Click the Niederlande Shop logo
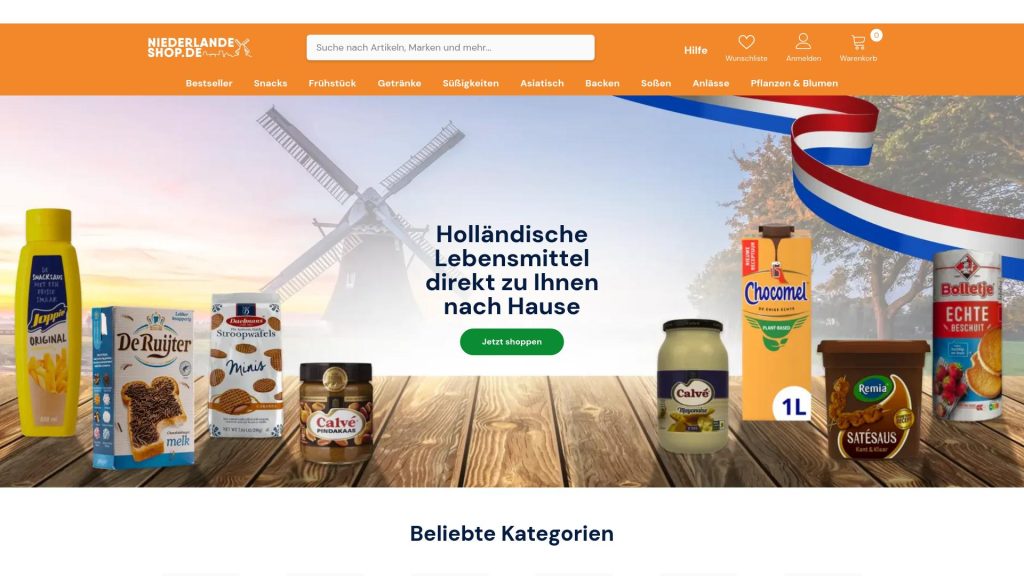The width and height of the screenshot is (1024, 576). 199,47
